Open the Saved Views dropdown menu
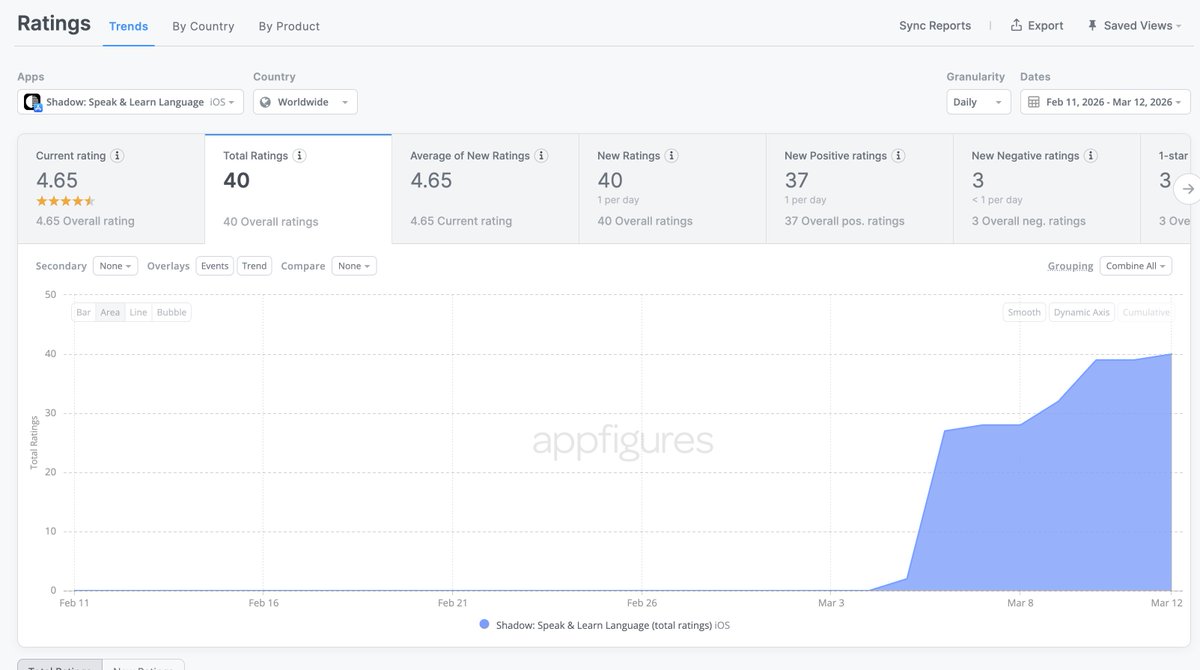Viewport: 1200px width, 670px height. pyautogui.click(x=1135, y=26)
